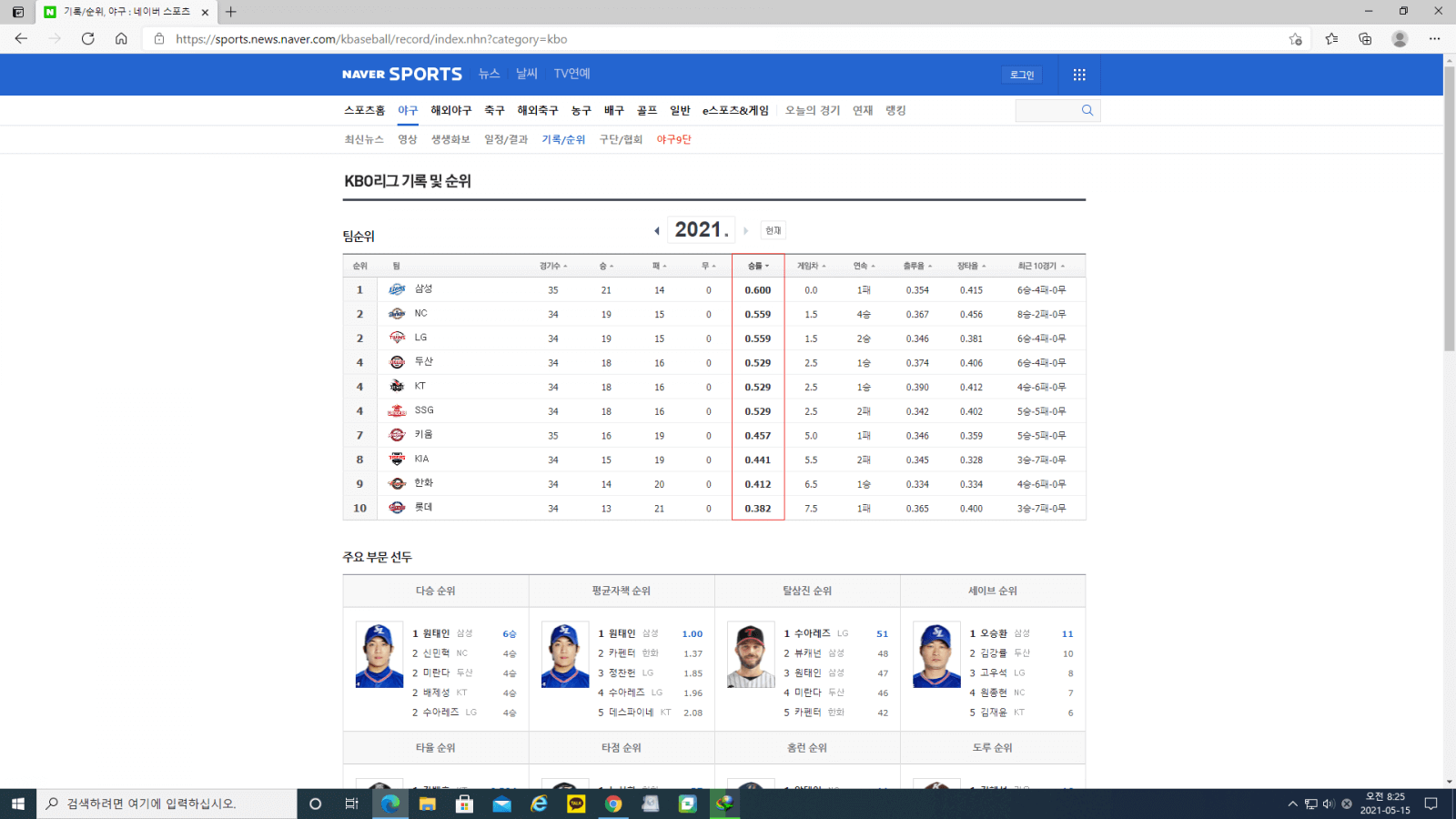Click the 로그인 (login) button
The height and width of the screenshot is (819, 1456).
tap(1022, 75)
